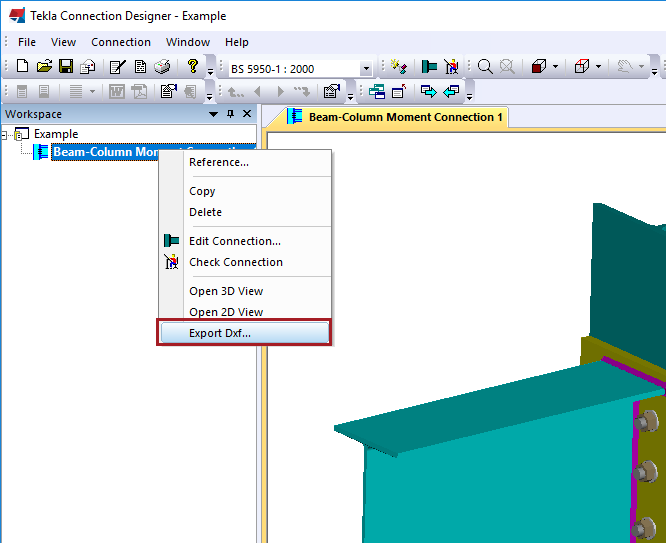
Task: Open the Help menu
Action: click(x=237, y=42)
